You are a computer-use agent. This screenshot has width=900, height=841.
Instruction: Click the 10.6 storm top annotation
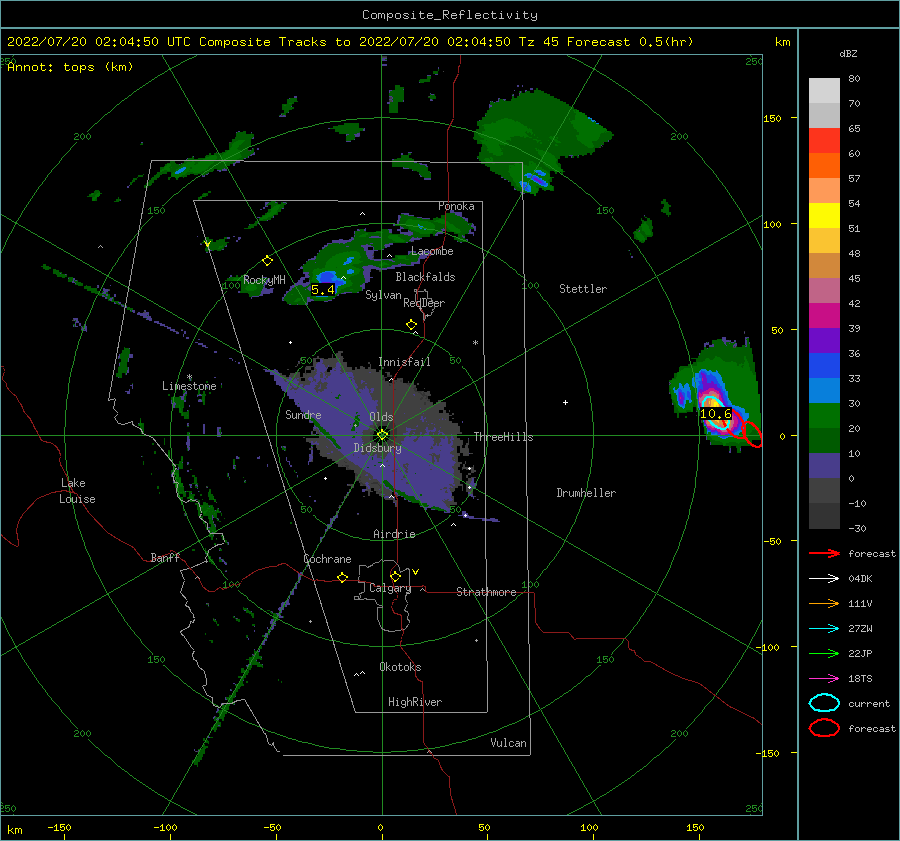pyautogui.click(x=716, y=413)
